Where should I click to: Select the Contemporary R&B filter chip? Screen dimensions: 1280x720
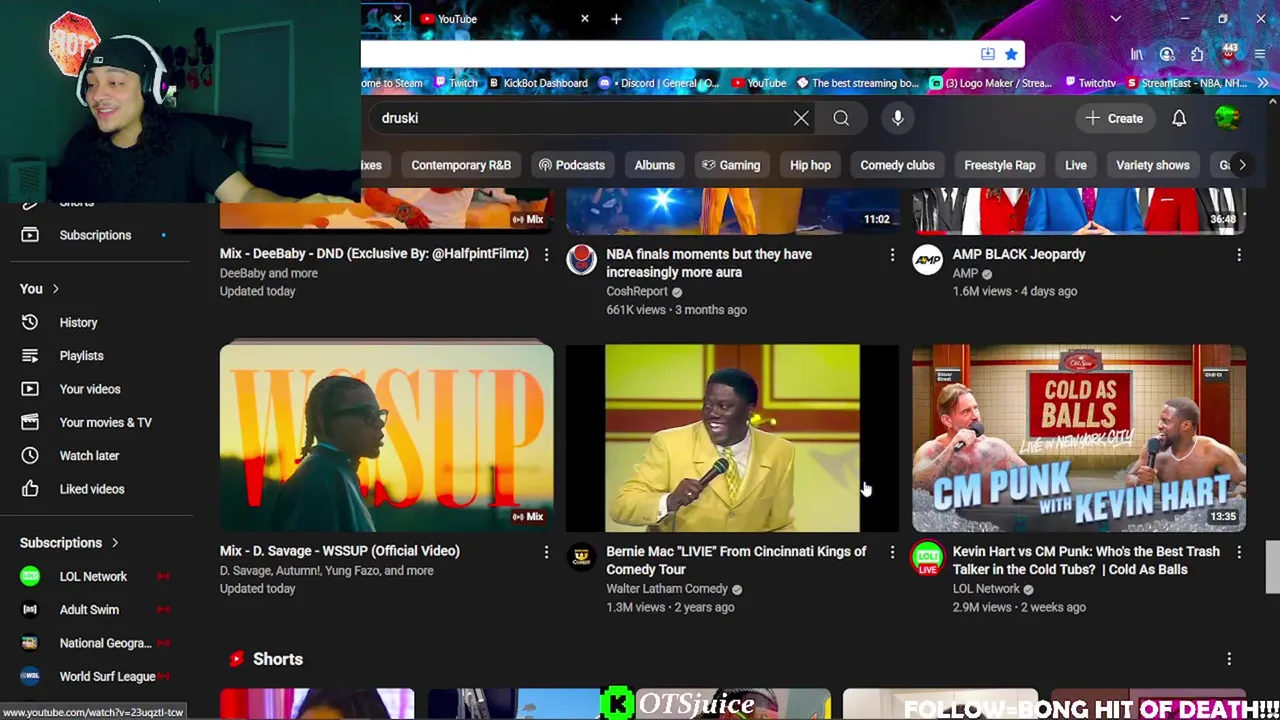click(x=461, y=165)
